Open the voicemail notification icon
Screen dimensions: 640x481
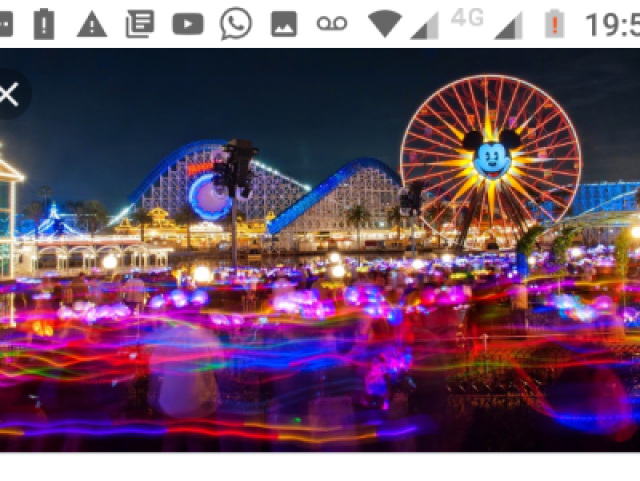(x=332, y=24)
